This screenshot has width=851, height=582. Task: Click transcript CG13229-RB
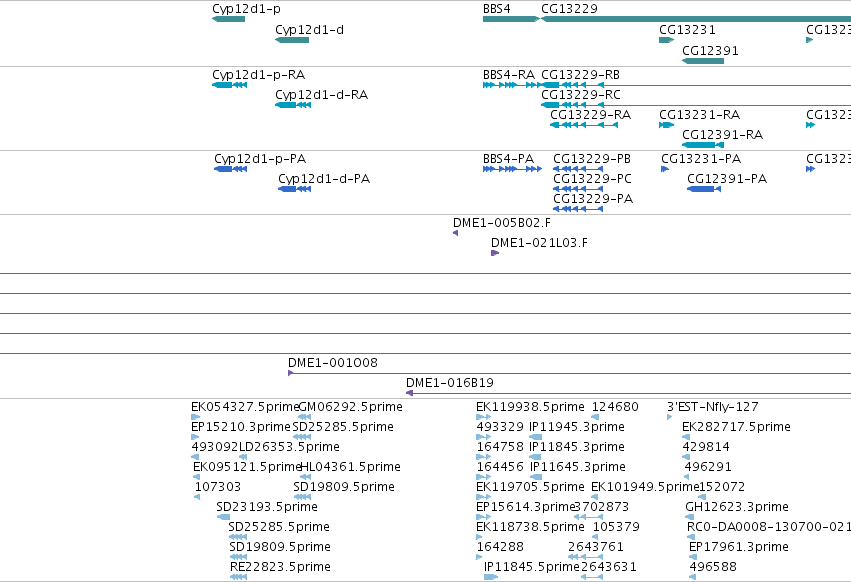[696, 85]
